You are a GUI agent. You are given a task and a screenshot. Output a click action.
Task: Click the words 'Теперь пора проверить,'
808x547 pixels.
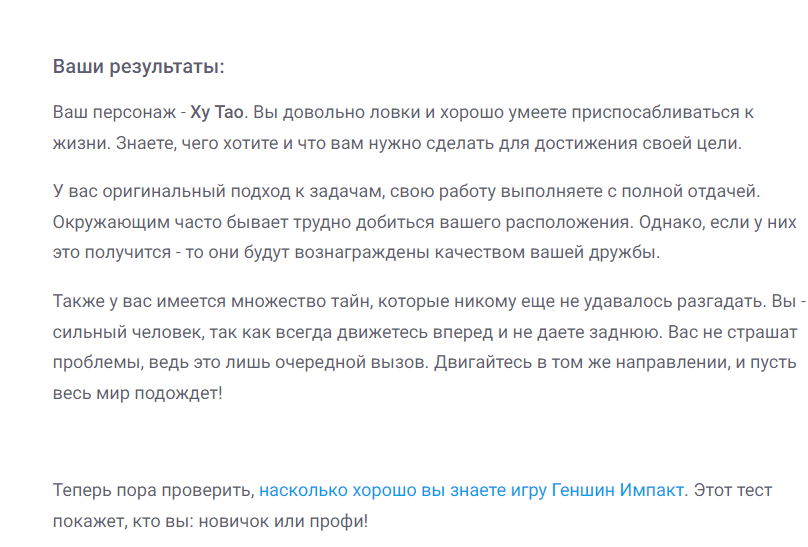point(154,490)
